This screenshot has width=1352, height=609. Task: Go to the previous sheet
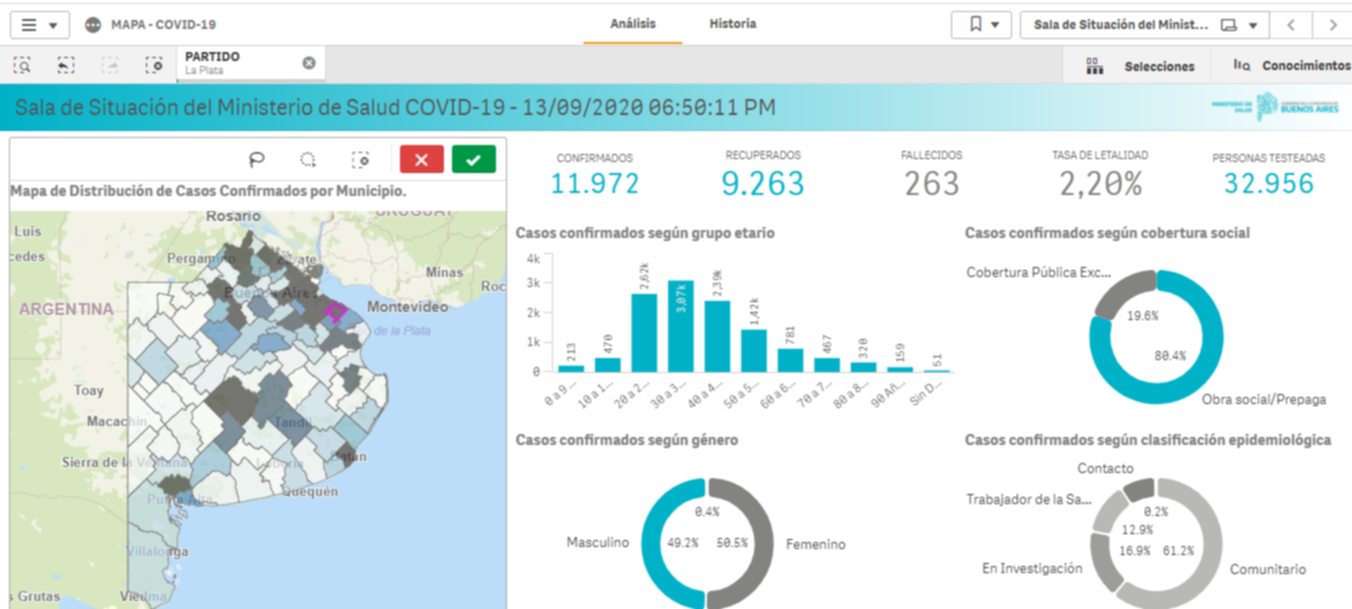[x=1292, y=25]
